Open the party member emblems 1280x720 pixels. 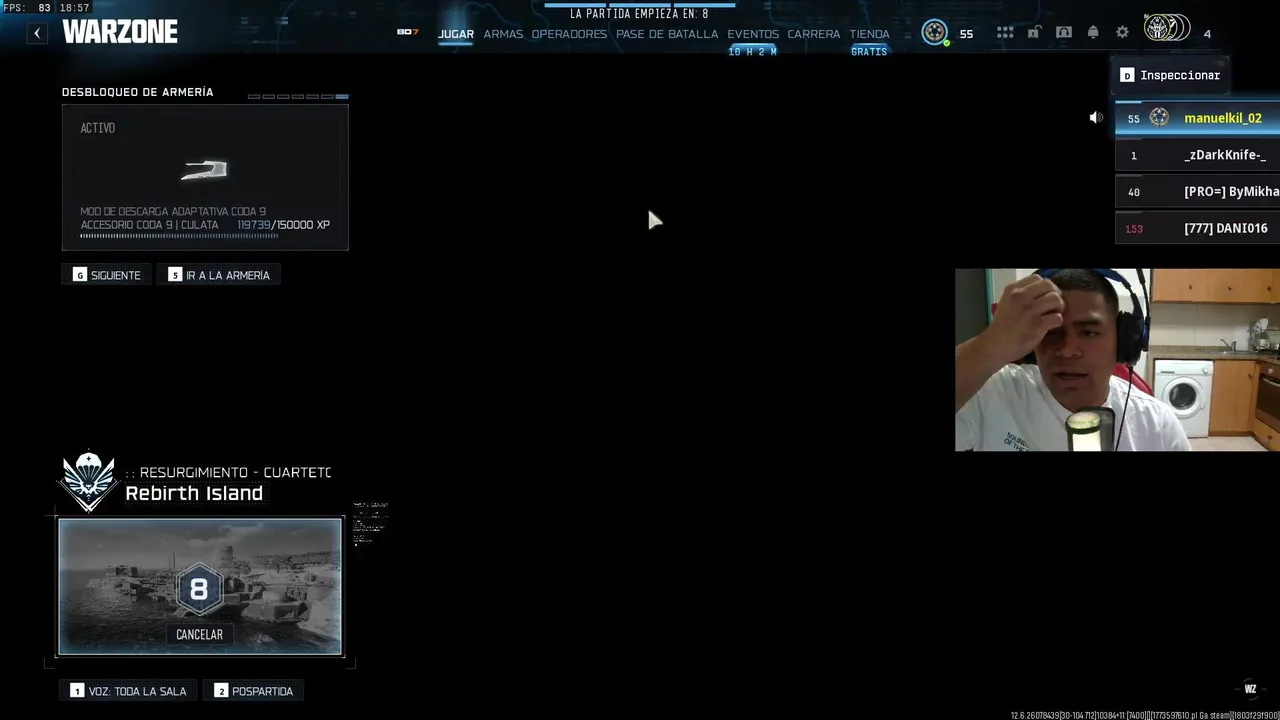(x=1167, y=29)
